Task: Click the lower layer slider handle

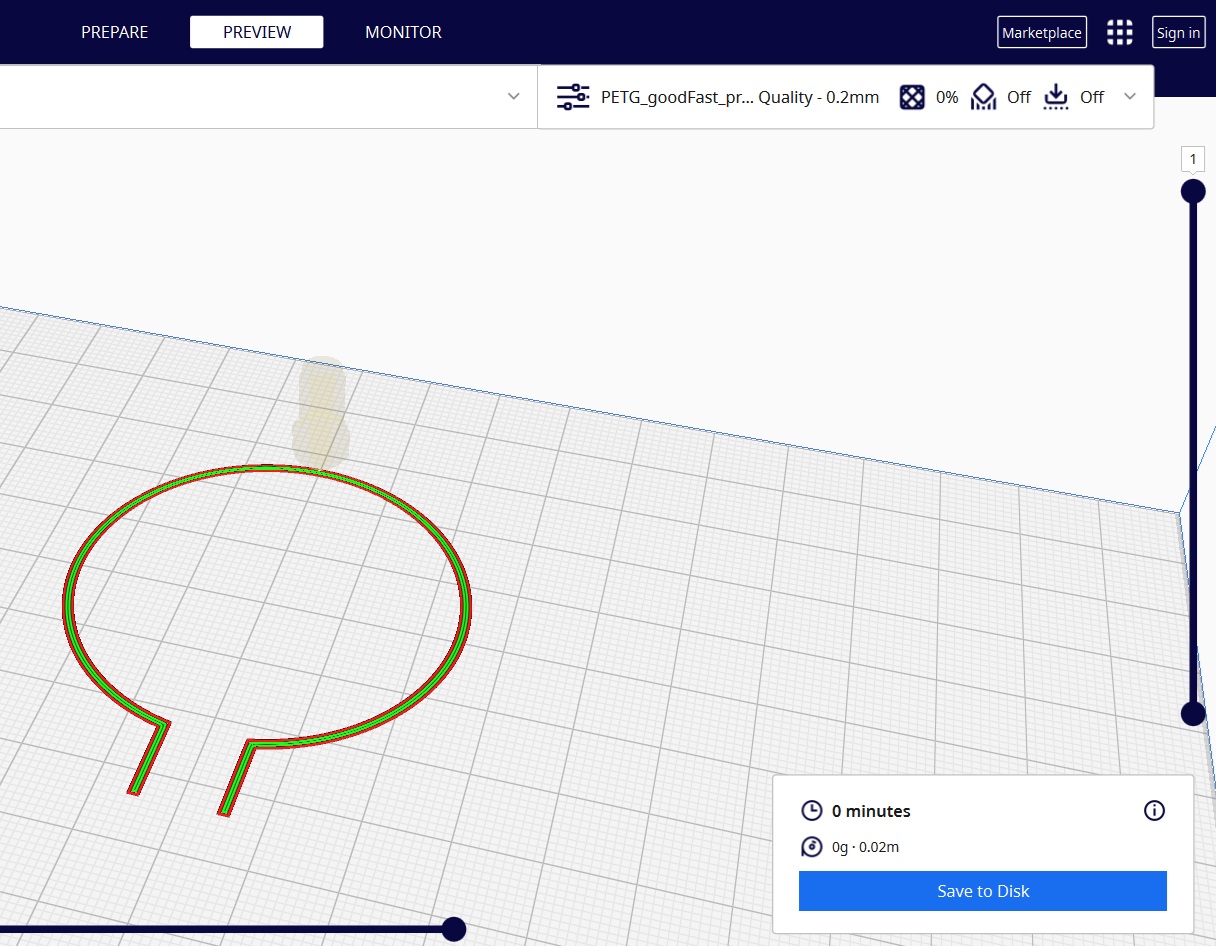Action: [1193, 713]
